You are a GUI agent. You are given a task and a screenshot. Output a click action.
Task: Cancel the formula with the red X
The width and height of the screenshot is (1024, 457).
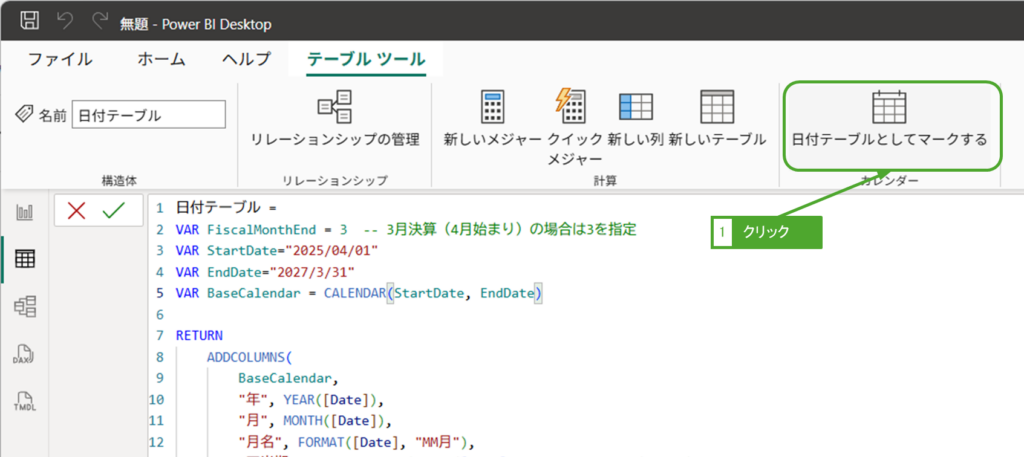[x=76, y=210]
